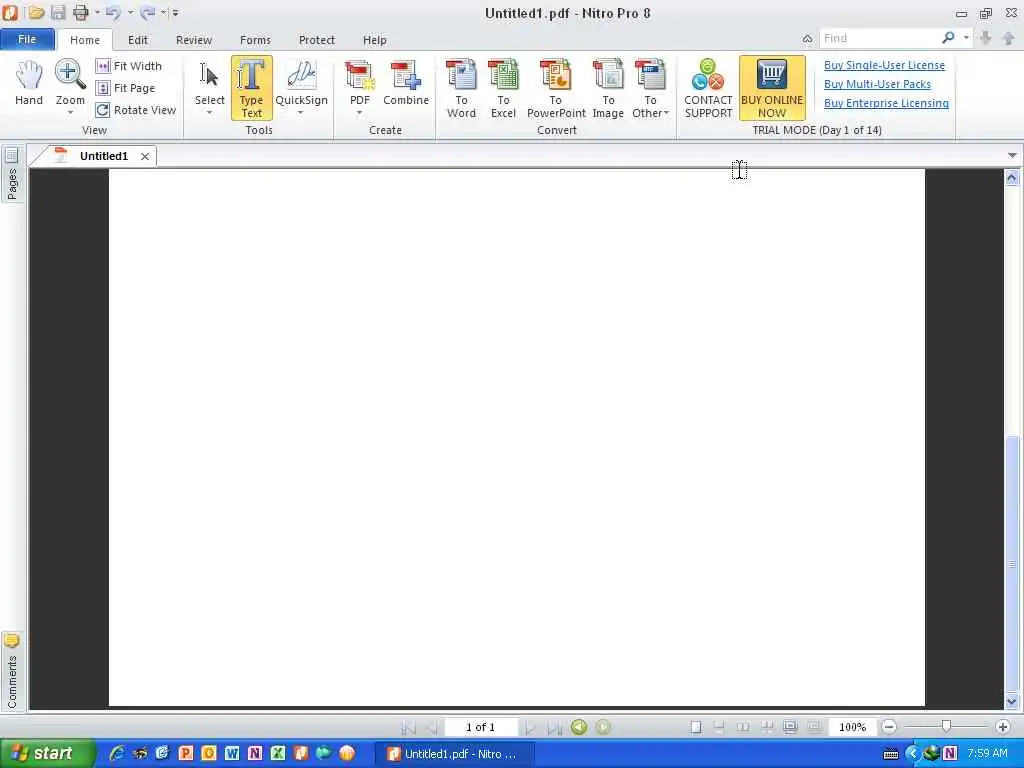1024x768 pixels.
Task: Click the zoom out minus button
Action: pyautogui.click(x=889, y=727)
